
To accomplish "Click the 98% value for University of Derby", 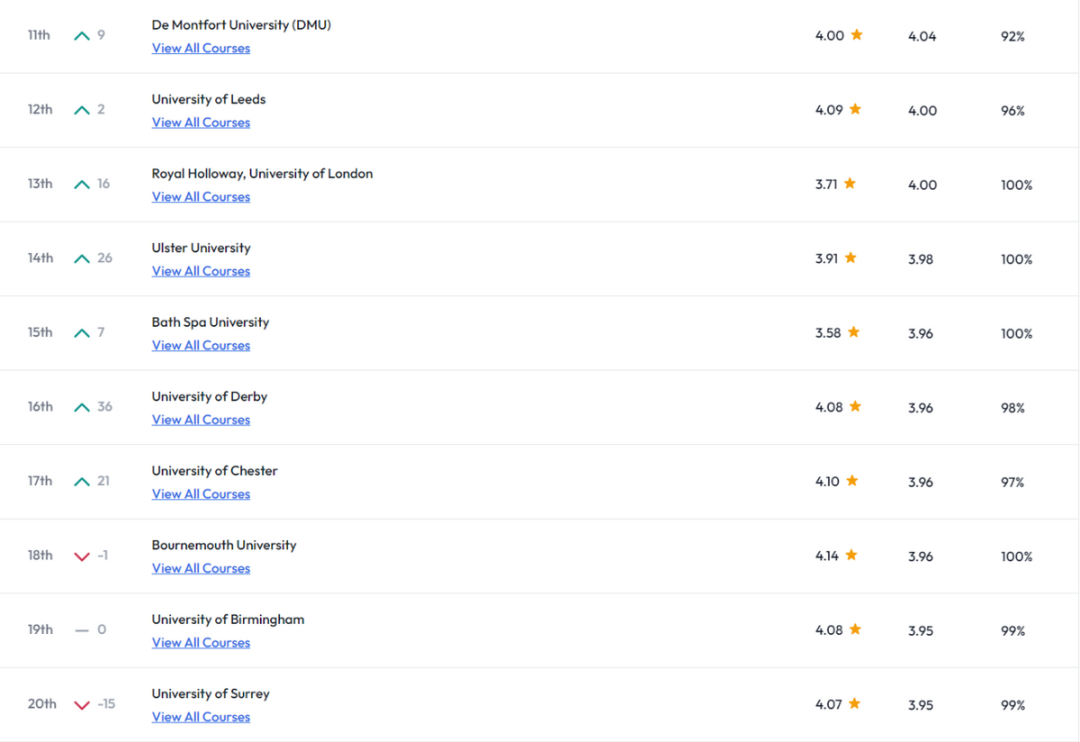I will (1012, 409).
